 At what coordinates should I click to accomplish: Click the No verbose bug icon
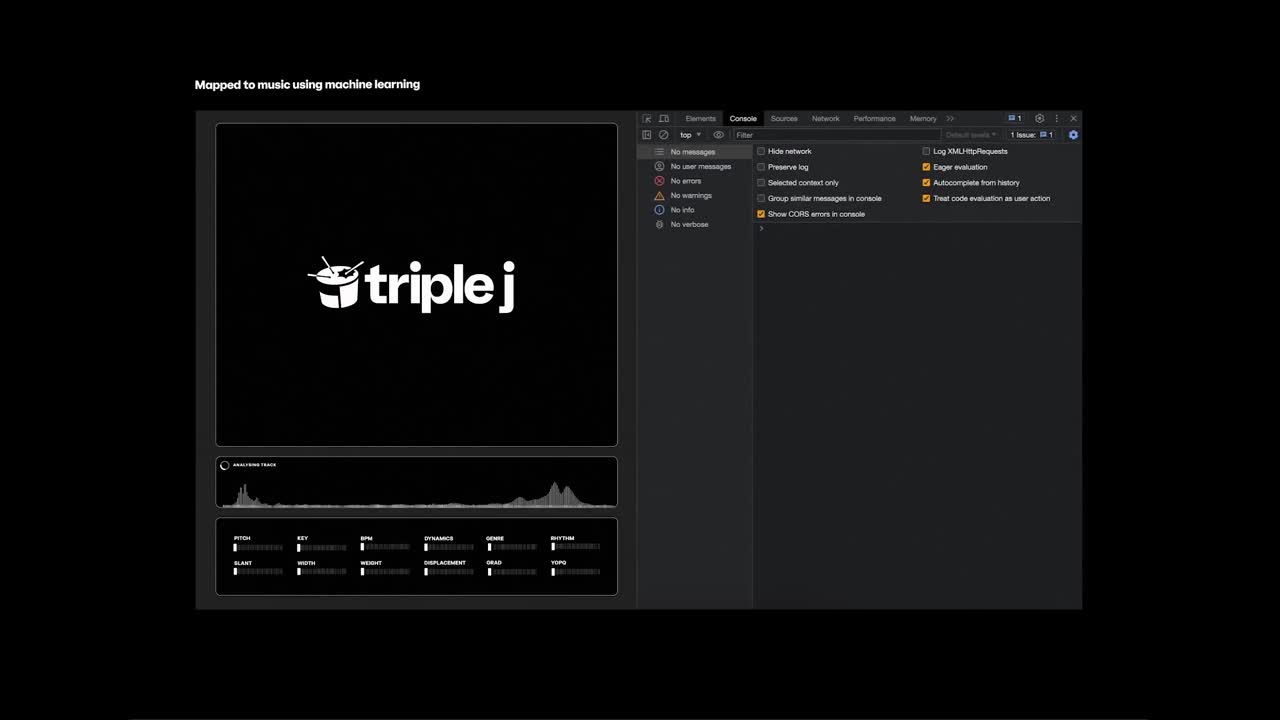coord(659,225)
